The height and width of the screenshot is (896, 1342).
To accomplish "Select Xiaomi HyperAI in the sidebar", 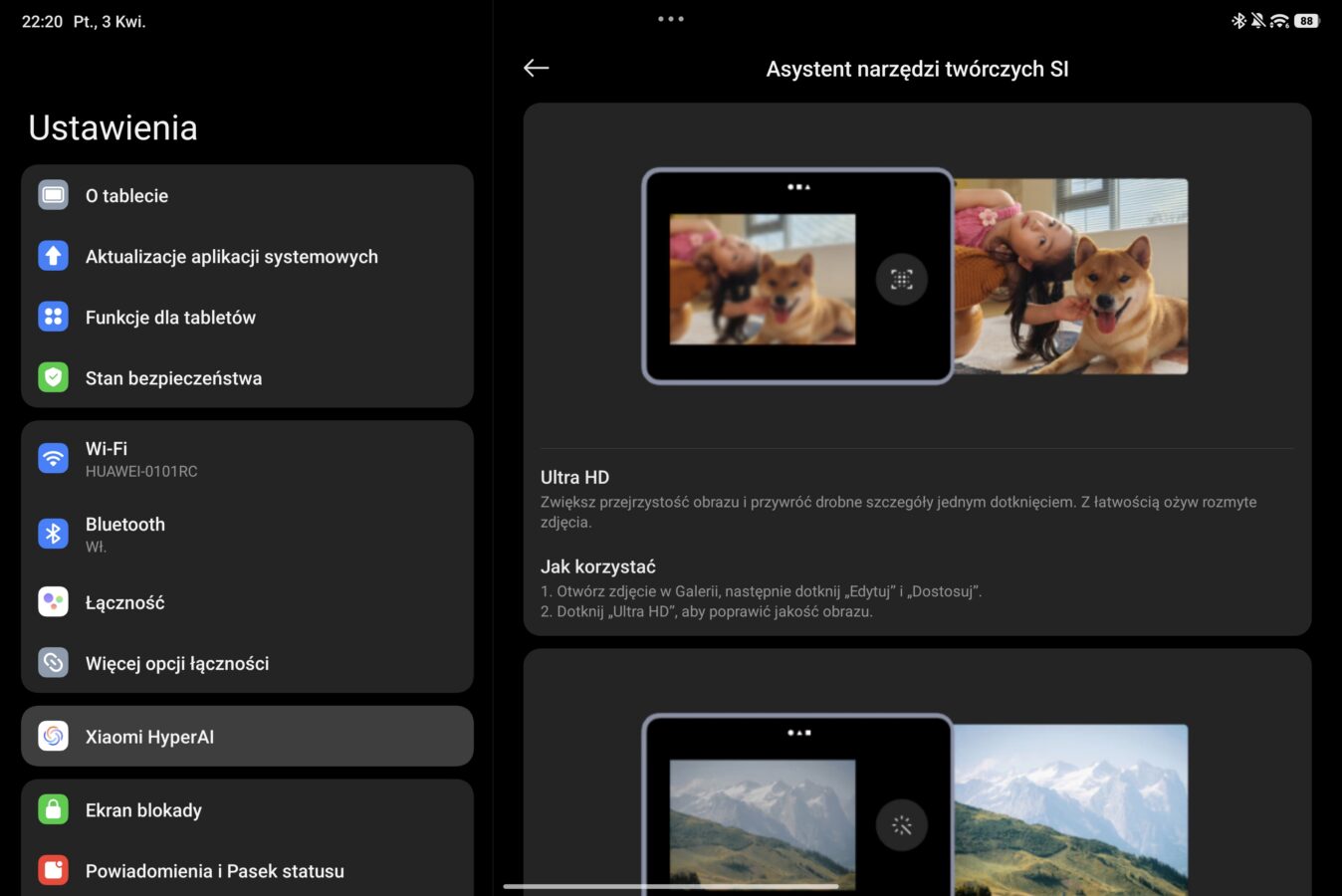I will [x=247, y=737].
